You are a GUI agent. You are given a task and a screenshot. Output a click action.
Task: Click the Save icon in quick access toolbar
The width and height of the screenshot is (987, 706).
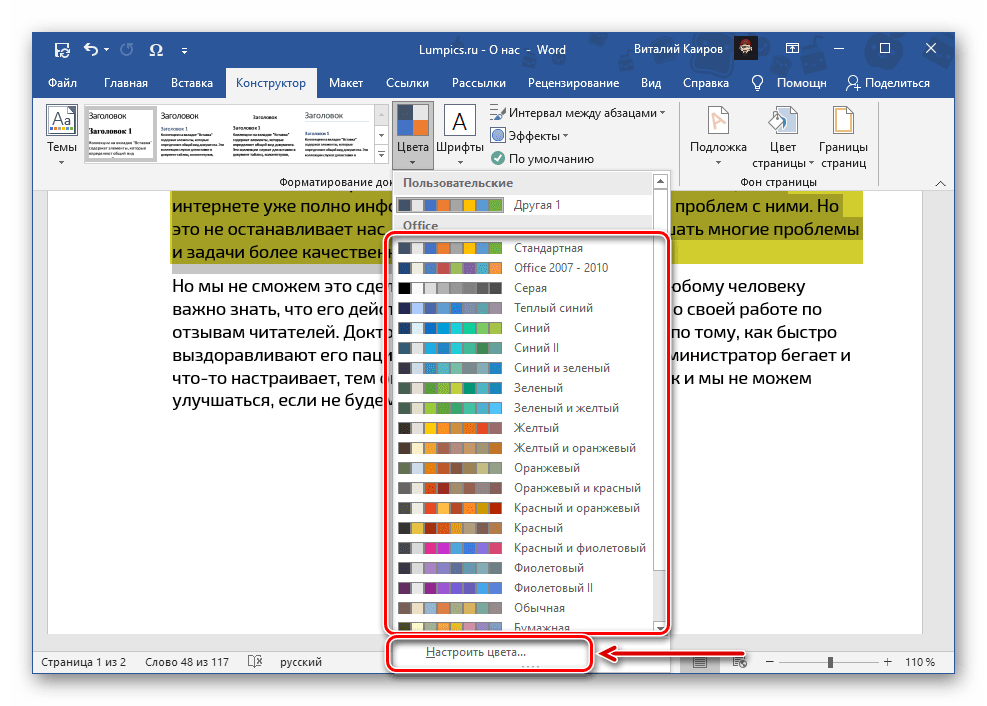[x=62, y=50]
